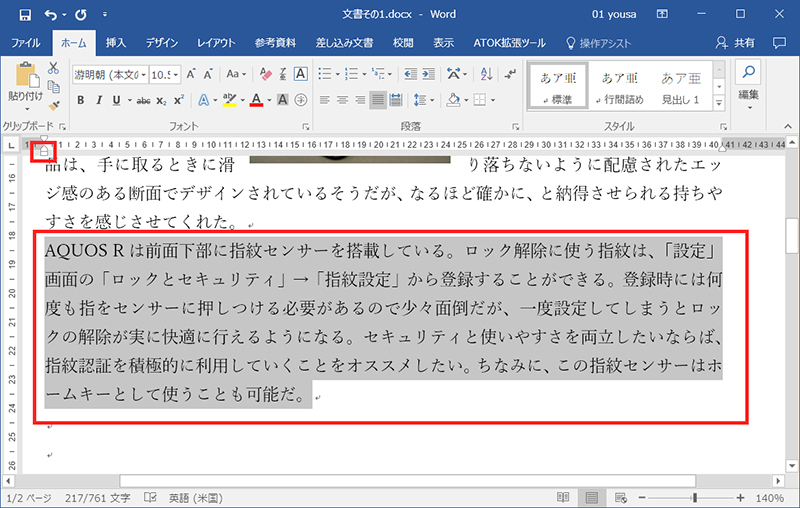Open the font name dropdown 游明朝
Screen dimensions: 800x508
(143, 75)
